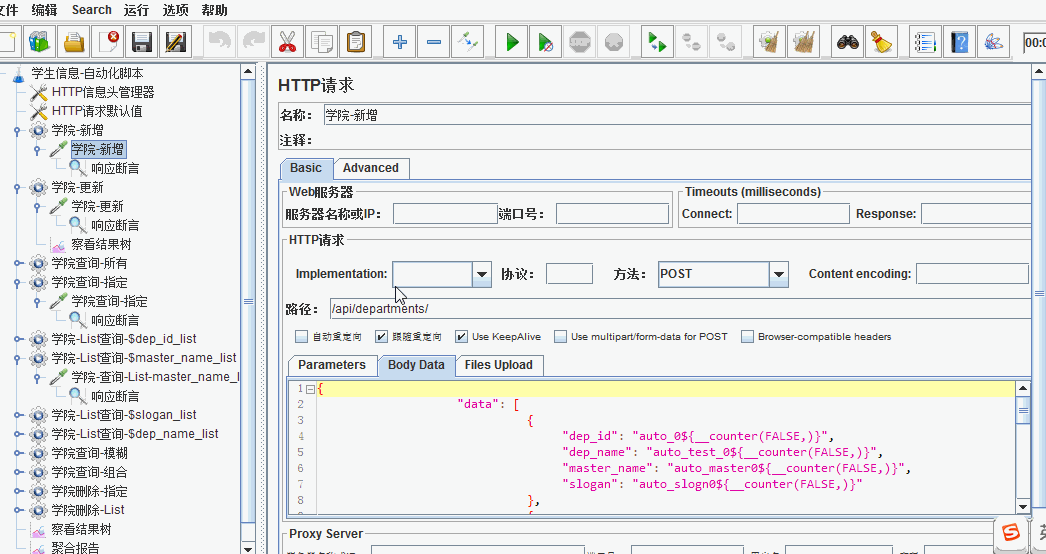This screenshot has width=1046, height=554.
Task: Open the Implementation dropdown
Action: tap(482, 274)
